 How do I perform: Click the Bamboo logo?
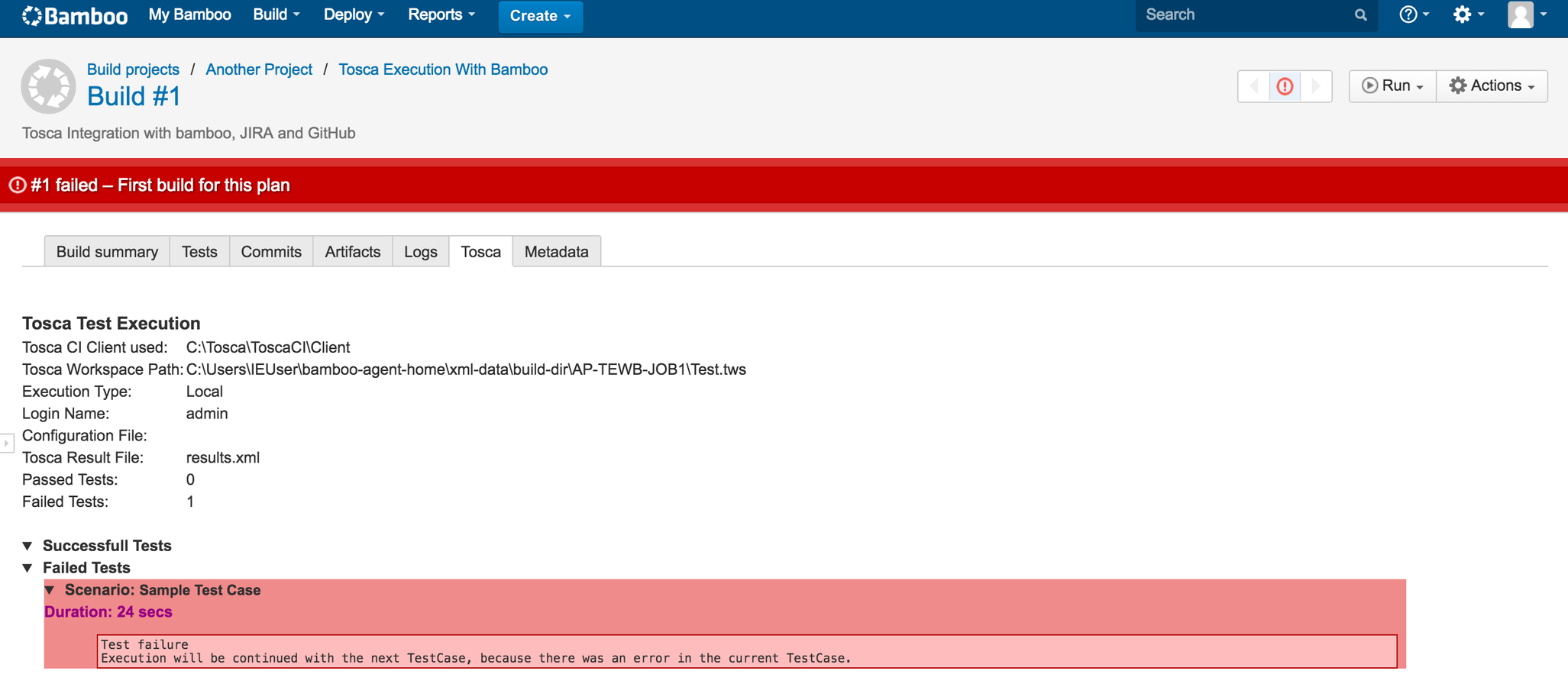click(74, 15)
